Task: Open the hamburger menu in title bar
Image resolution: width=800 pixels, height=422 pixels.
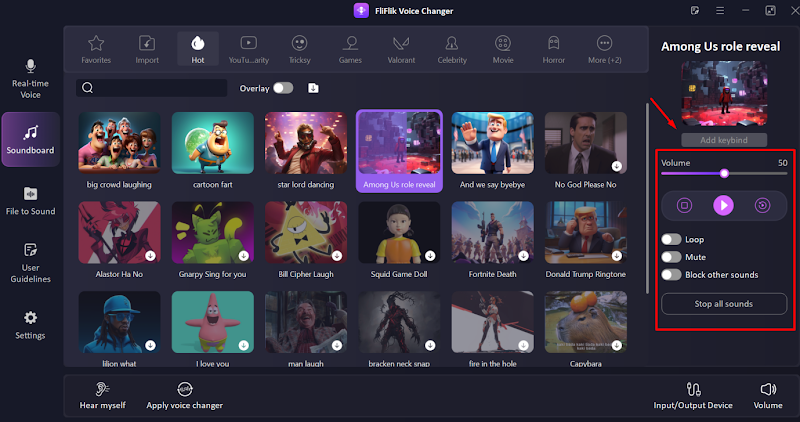Action: click(720, 10)
